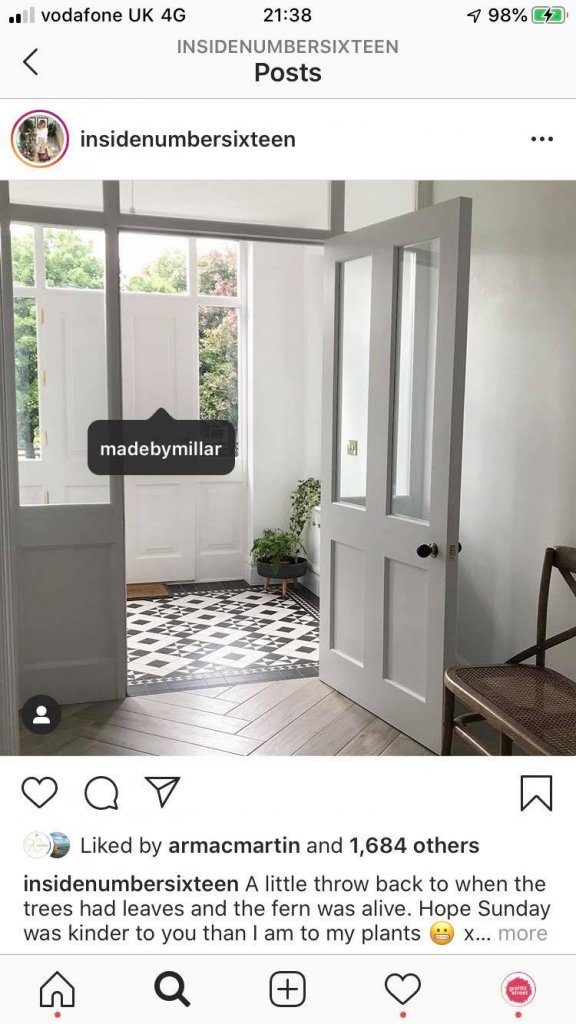
Task: Tap the back arrow at top left
Action: (x=30, y=61)
